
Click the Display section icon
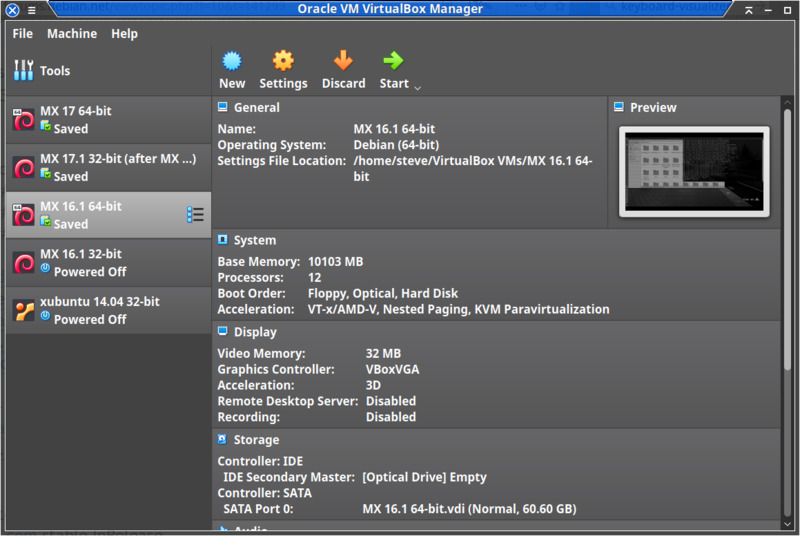222,331
